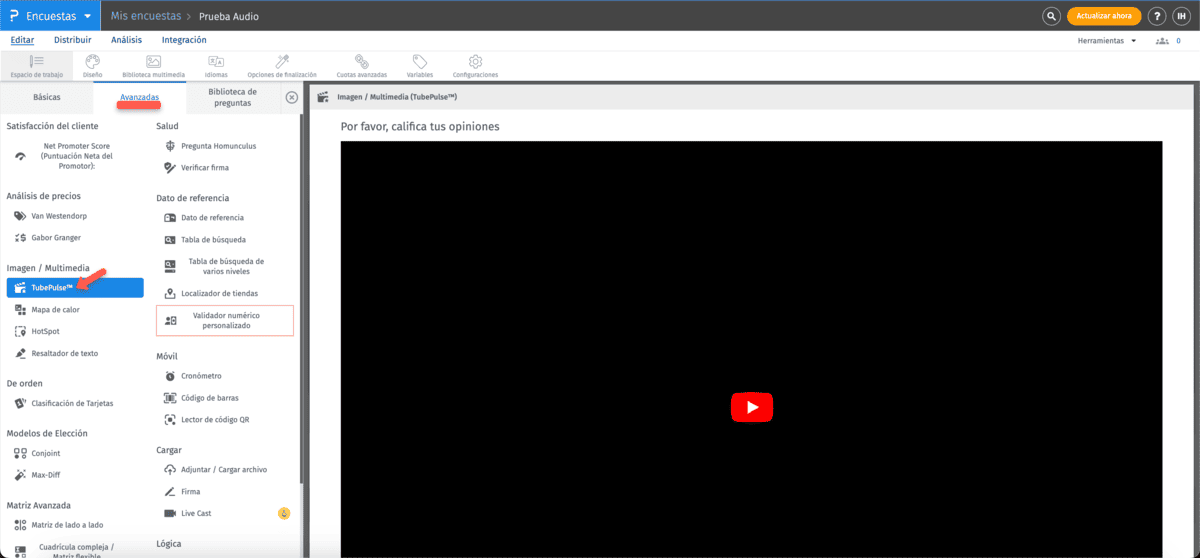Add Tabla de búsqueda de varios niveles
The width and height of the screenshot is (1200, 558).
click(x=225, y=266)
